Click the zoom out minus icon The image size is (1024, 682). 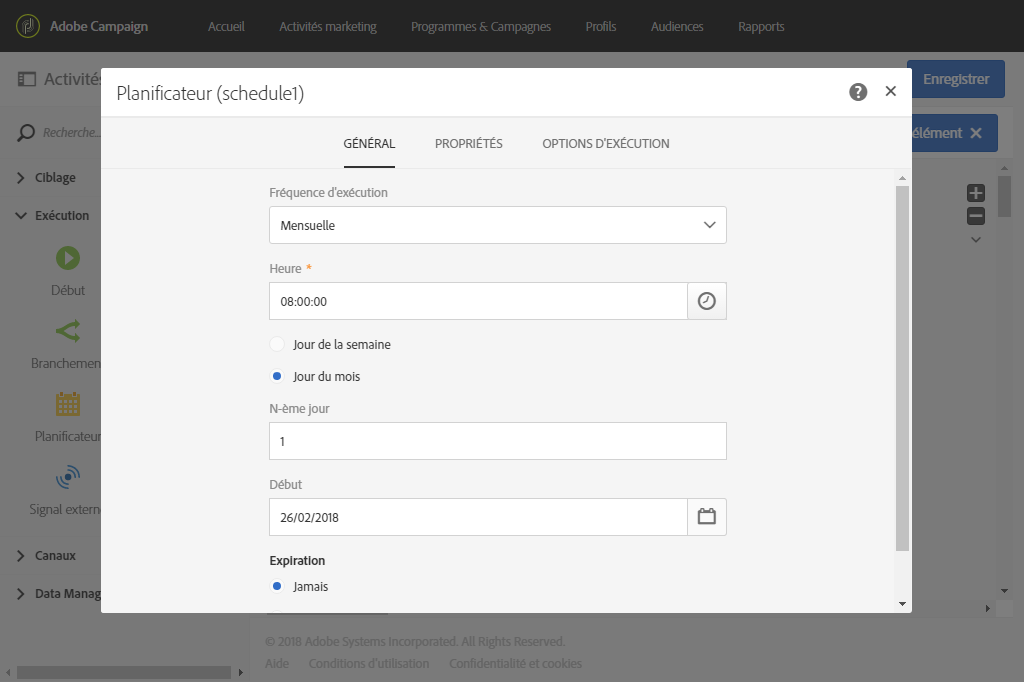[976, 216]
